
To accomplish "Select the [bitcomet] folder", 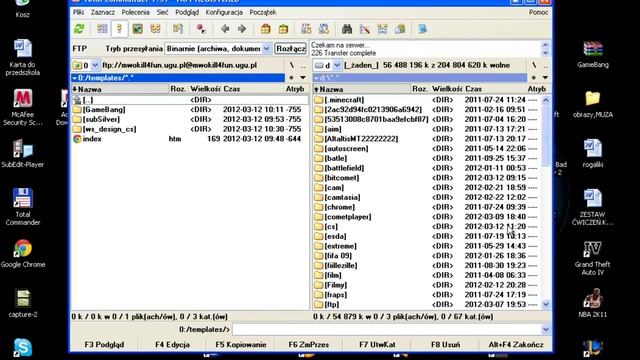I will 427,178.
